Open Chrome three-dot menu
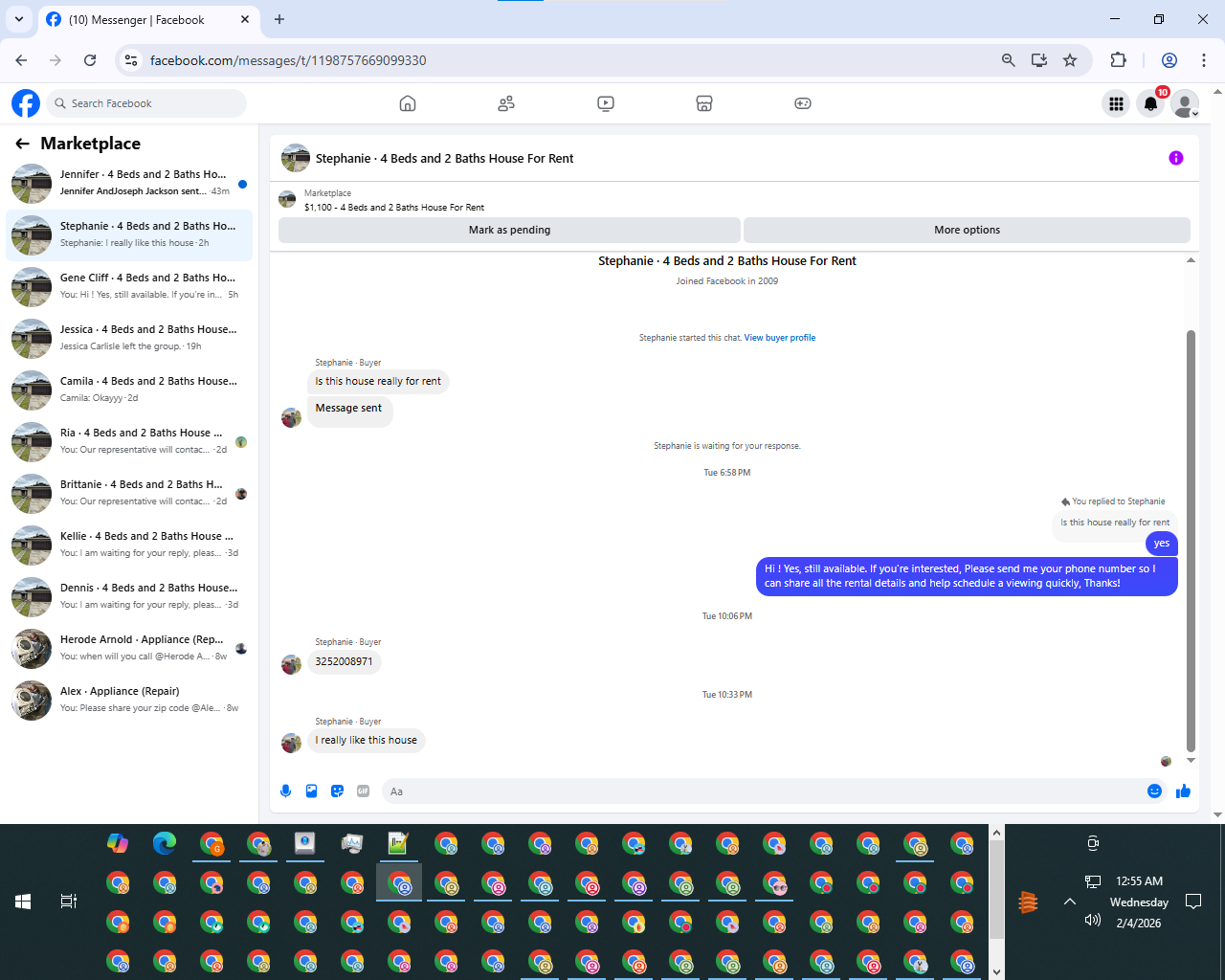The width and height of the screenshot is (1225, 980). [1204, 60]
